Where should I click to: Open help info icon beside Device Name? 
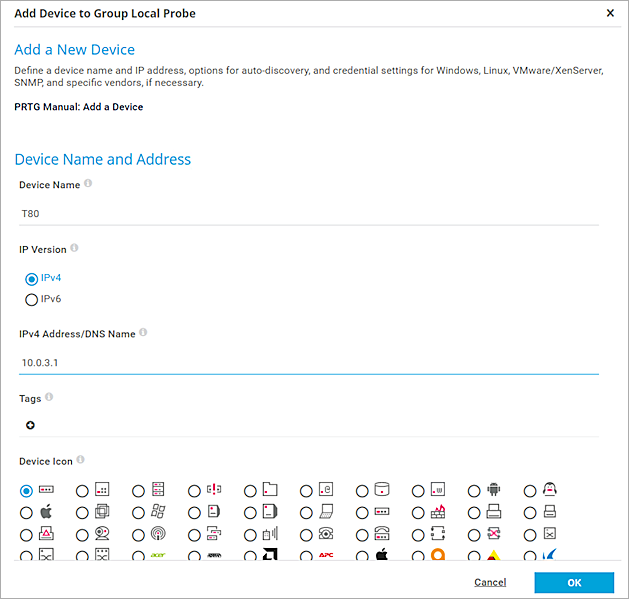click(x=88, y=184)
